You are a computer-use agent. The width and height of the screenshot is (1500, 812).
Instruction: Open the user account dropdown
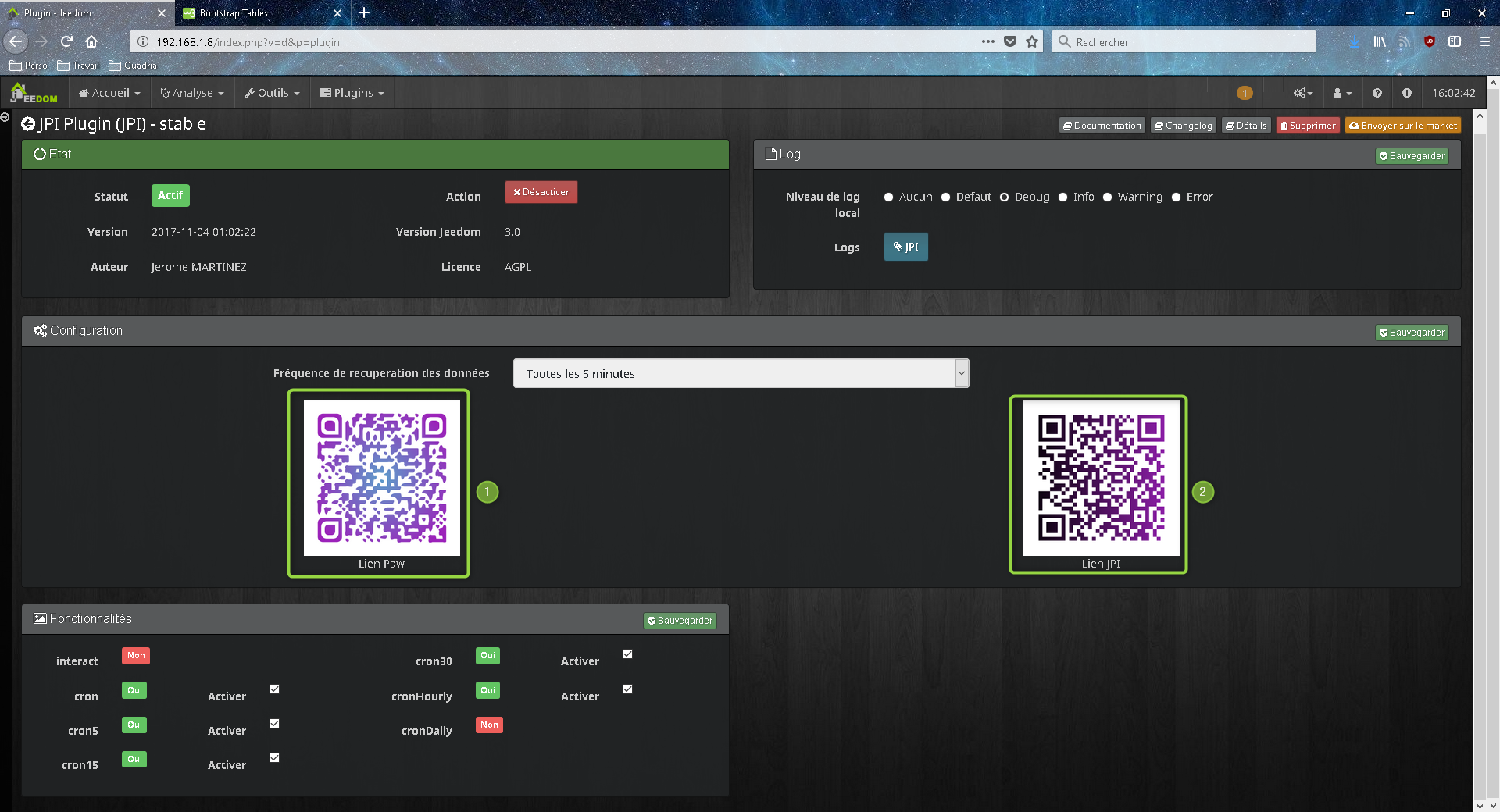pyautogui.click(x=1341, y=92)
